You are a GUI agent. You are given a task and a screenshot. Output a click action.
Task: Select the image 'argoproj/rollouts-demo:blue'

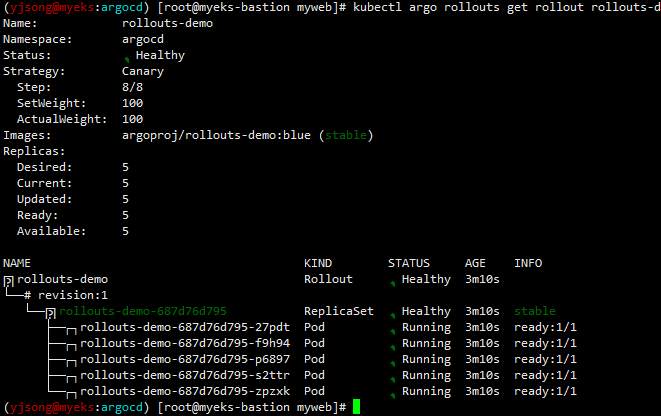216,135
